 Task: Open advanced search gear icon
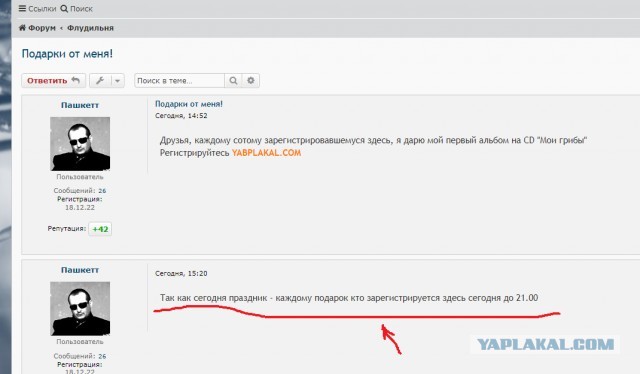251,80
